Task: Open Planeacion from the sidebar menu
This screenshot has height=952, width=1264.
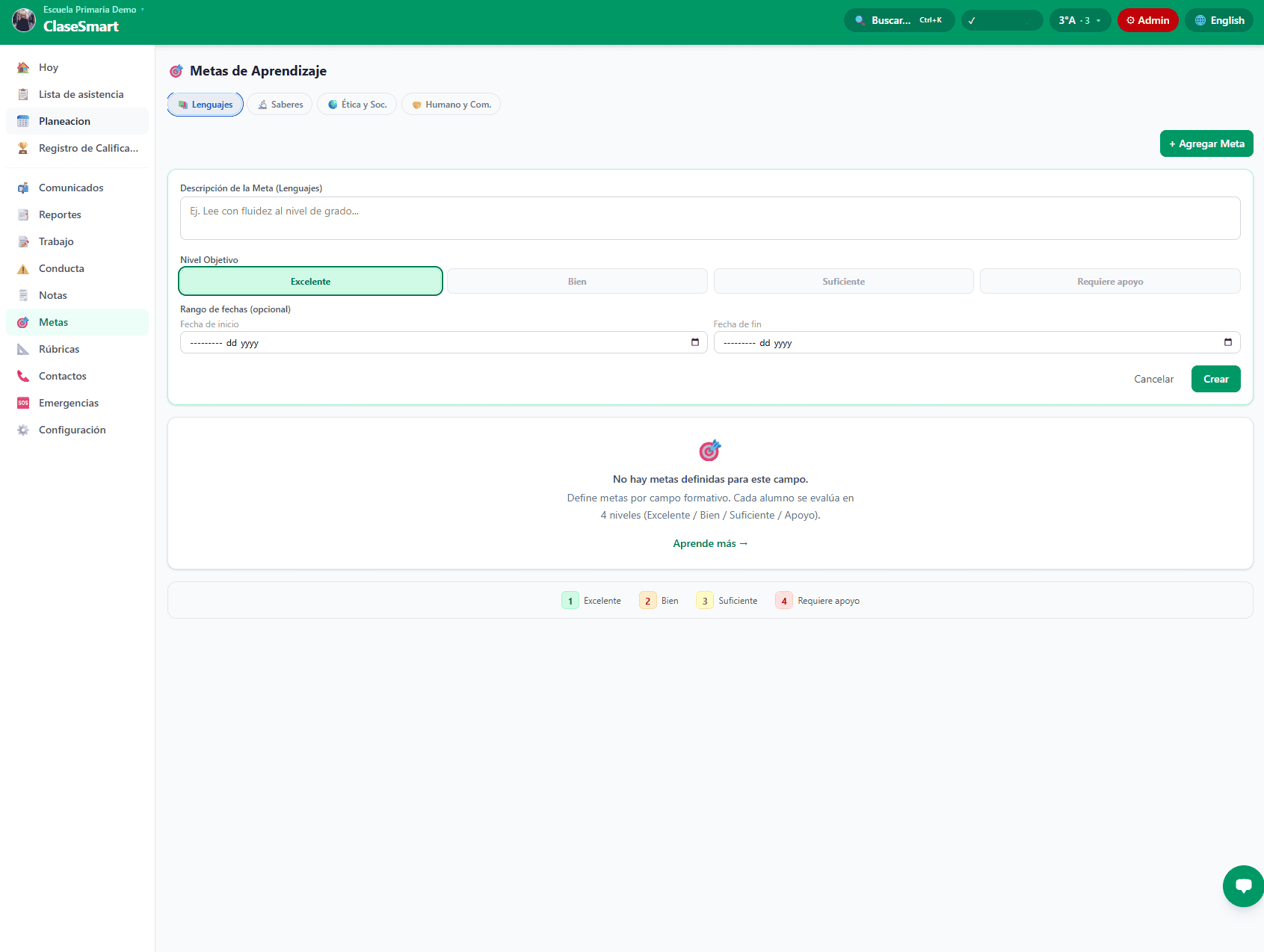Action: 77,121
